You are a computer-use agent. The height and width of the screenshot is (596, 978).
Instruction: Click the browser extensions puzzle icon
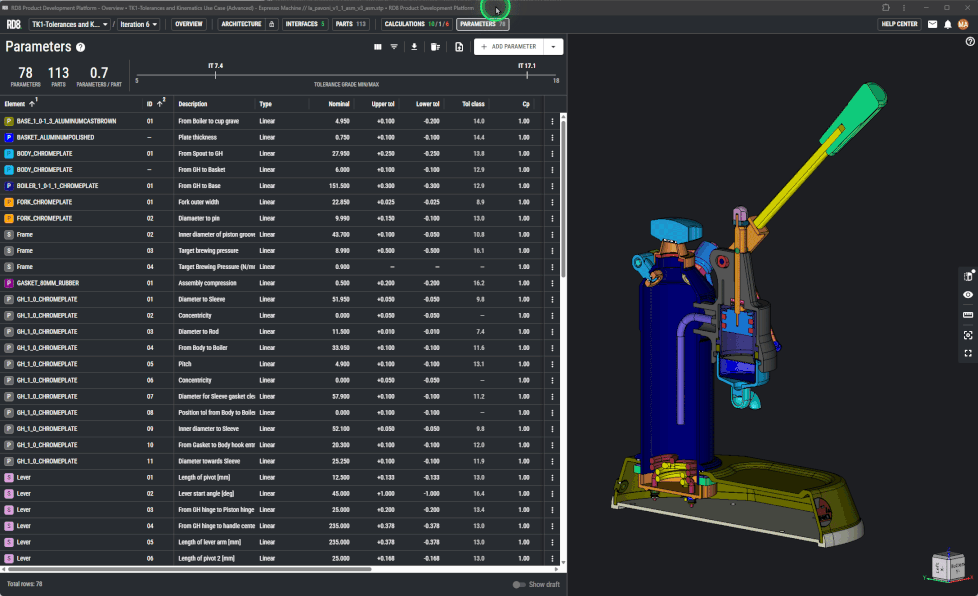[886, 7]
